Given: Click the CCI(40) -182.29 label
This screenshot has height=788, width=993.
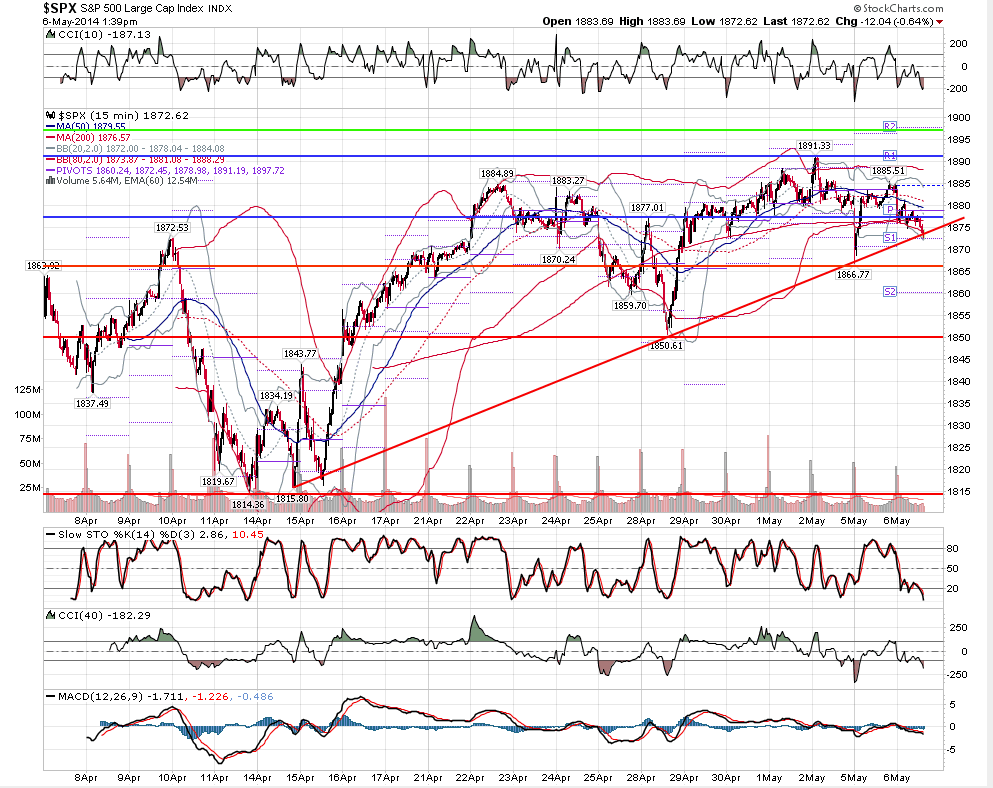Looking at the screenshot, I should click(x=104, y=616).
